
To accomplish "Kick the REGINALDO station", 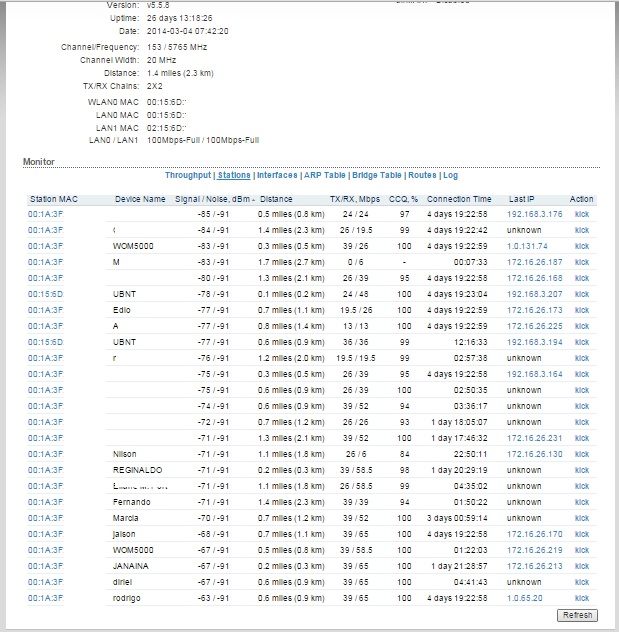I will (x=582, y=469).
